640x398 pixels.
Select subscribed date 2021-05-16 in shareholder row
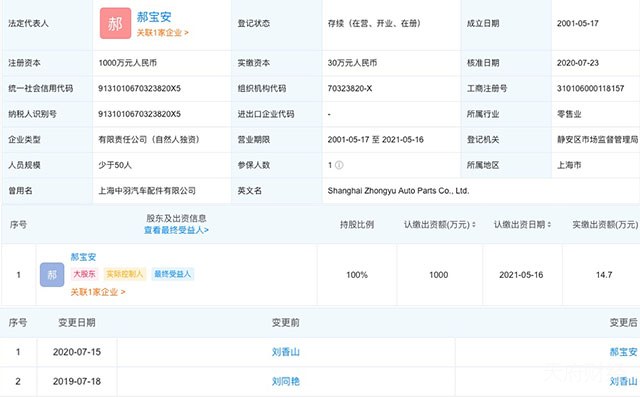(x=521, y=275)
